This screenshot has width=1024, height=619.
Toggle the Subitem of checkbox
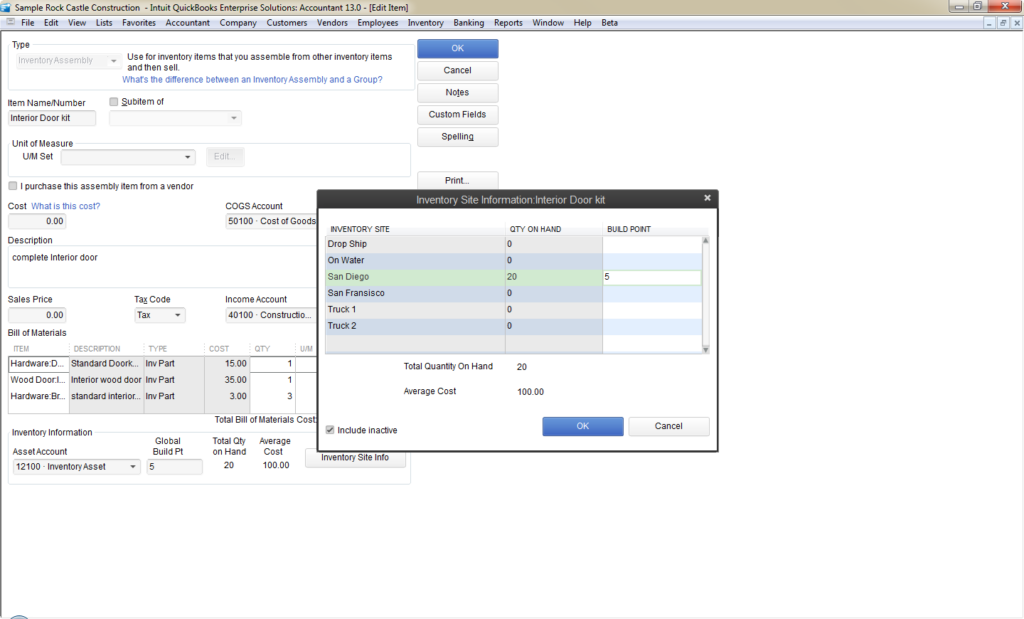point(114,101)
